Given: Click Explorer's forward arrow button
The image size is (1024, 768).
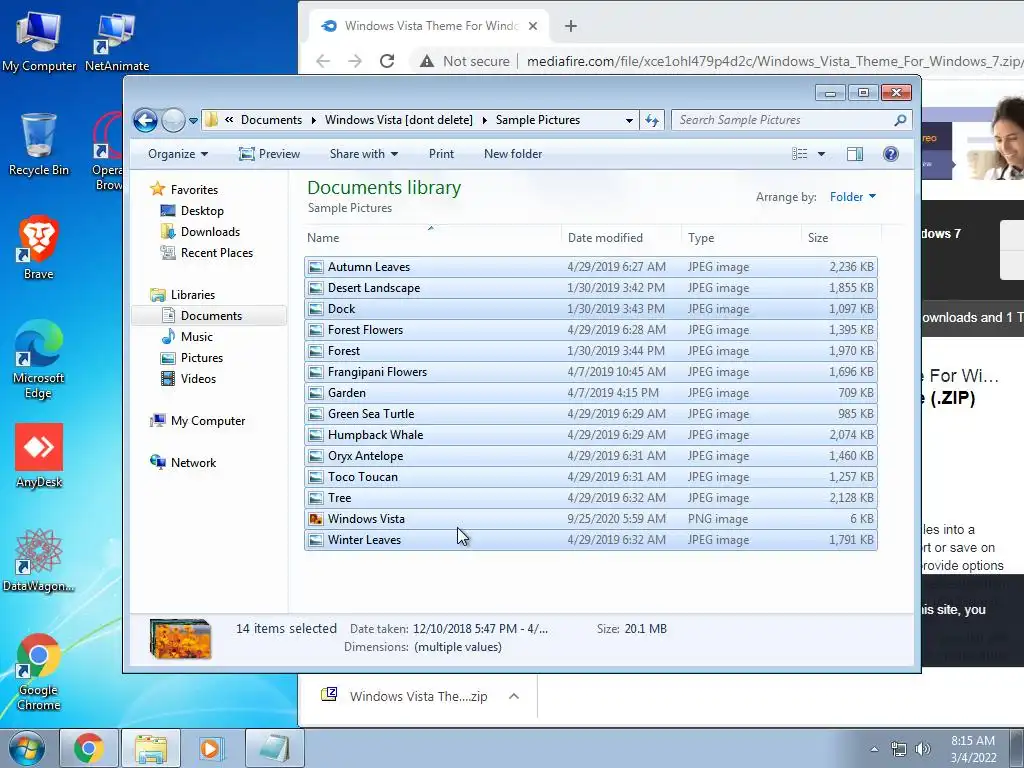Looking at the screenshot, I should click(x=173, y=120).
